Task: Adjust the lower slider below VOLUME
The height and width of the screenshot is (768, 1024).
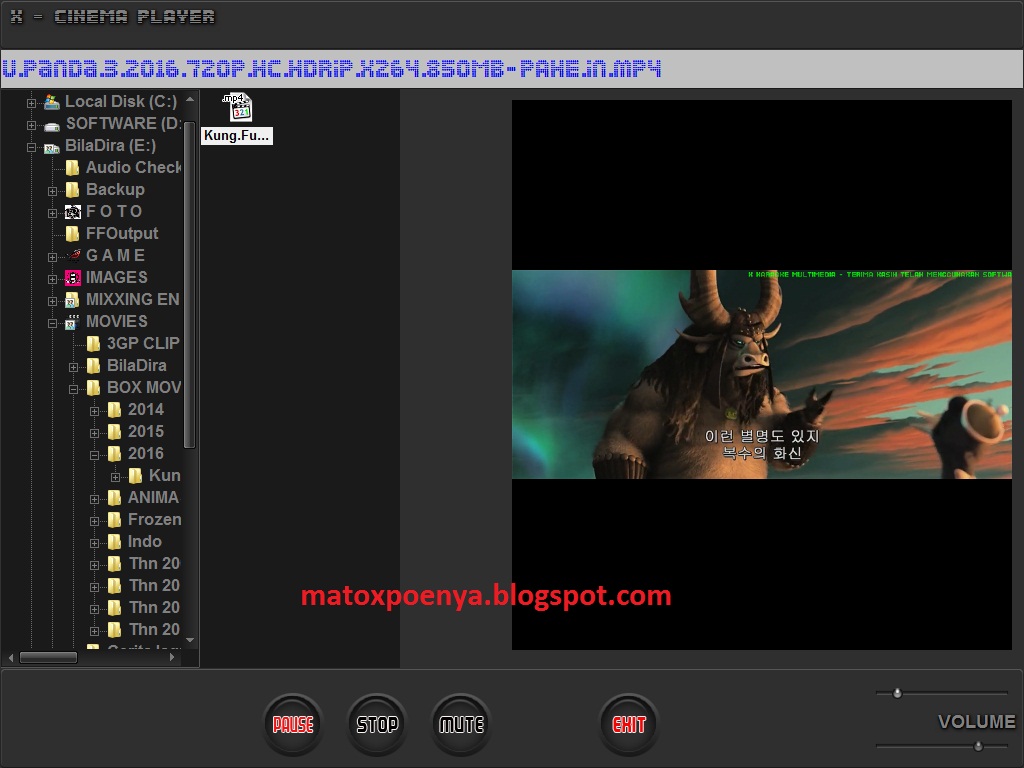Action: [978, 746]
